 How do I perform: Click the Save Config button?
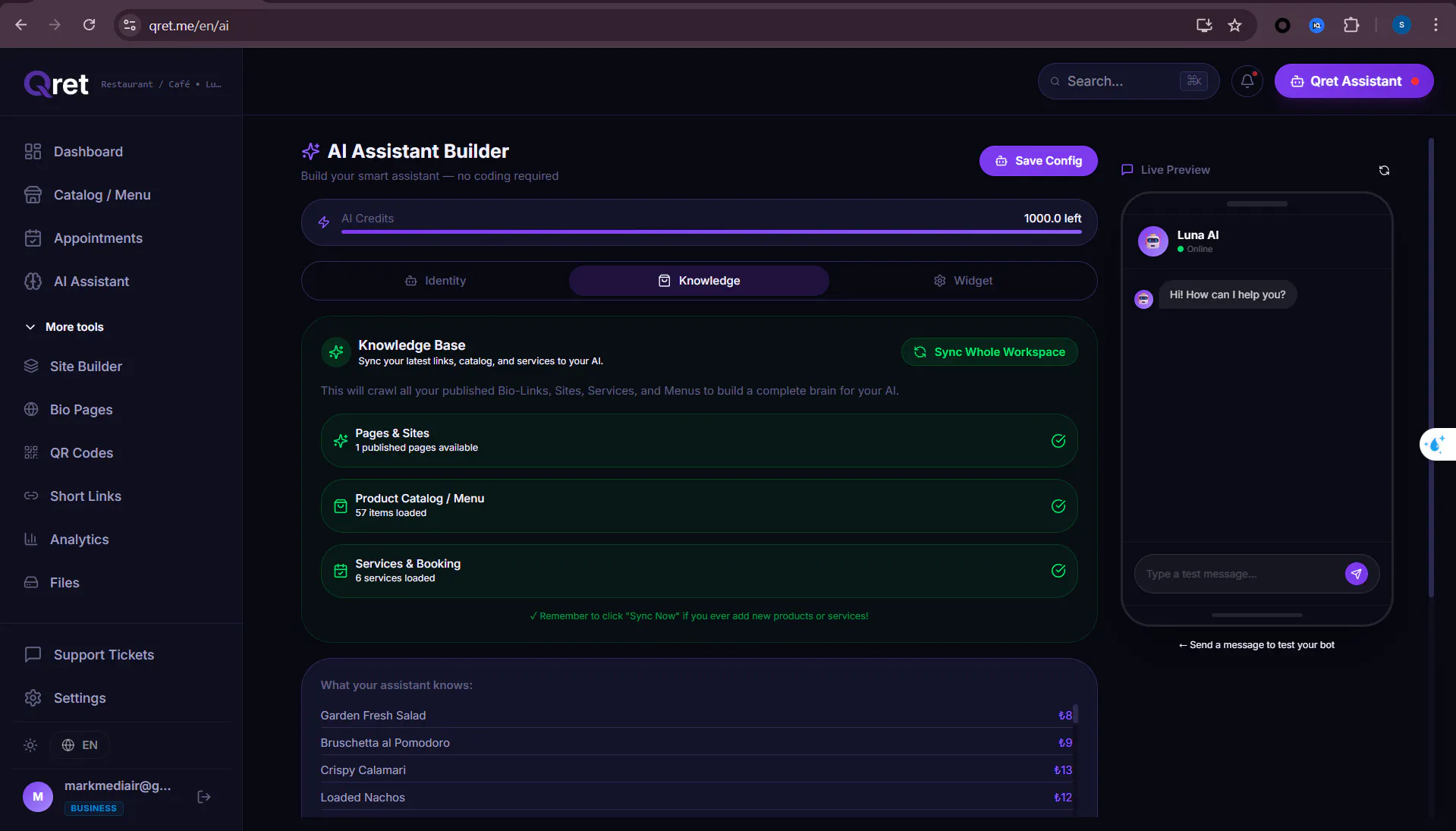tap(1038, 161)
